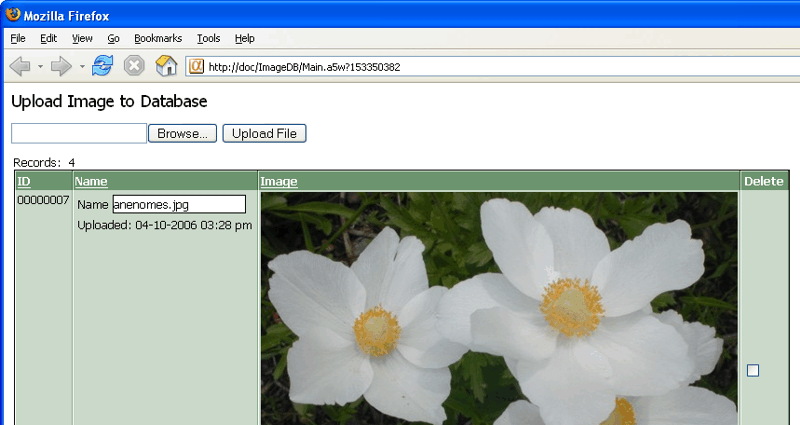Viewport: 800px width, 425px height.
Task: Click the Delete column header
Action: (763, 181)
